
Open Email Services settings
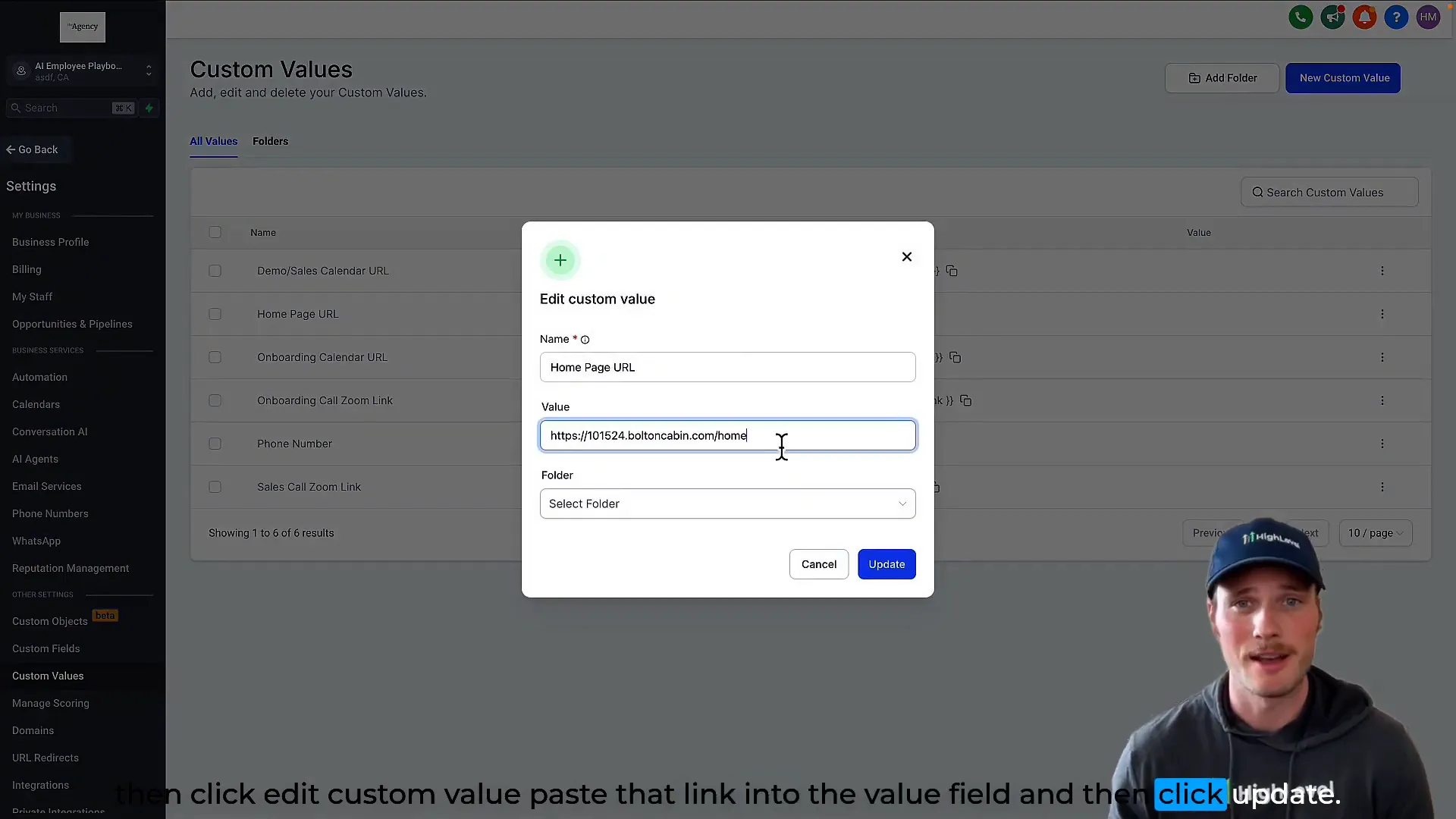click(46, 486)
